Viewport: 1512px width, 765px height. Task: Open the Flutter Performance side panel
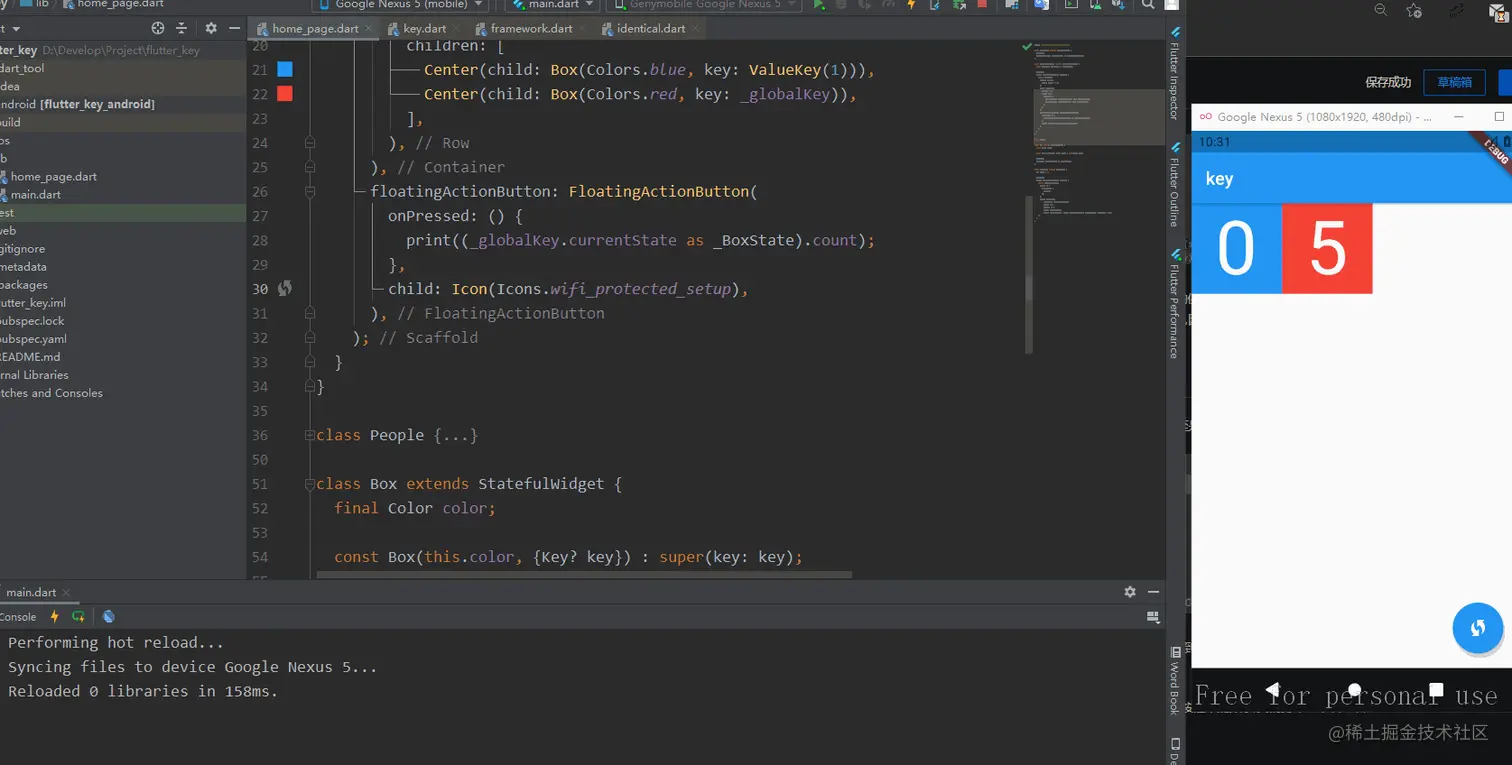tap(1174, 304)
